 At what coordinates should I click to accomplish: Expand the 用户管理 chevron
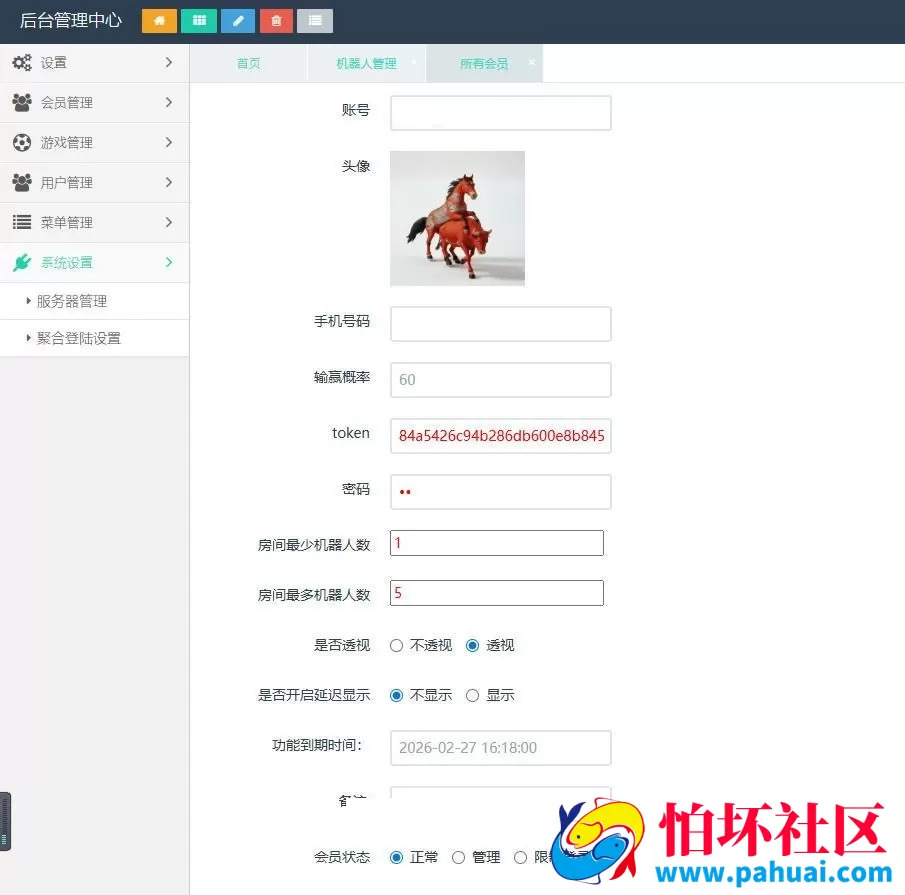coord(169,182)
